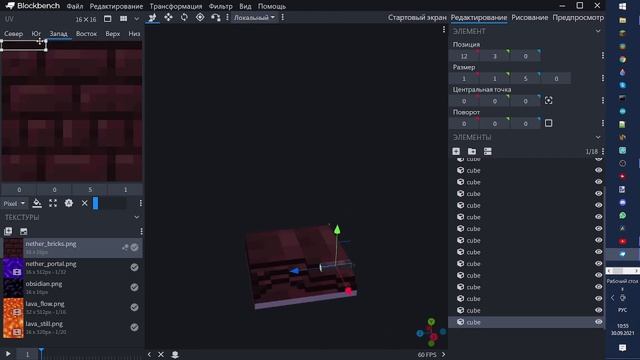Toggle the check icon on lava_still.png
Screen dimensions: 640x360
click(134, 327)
